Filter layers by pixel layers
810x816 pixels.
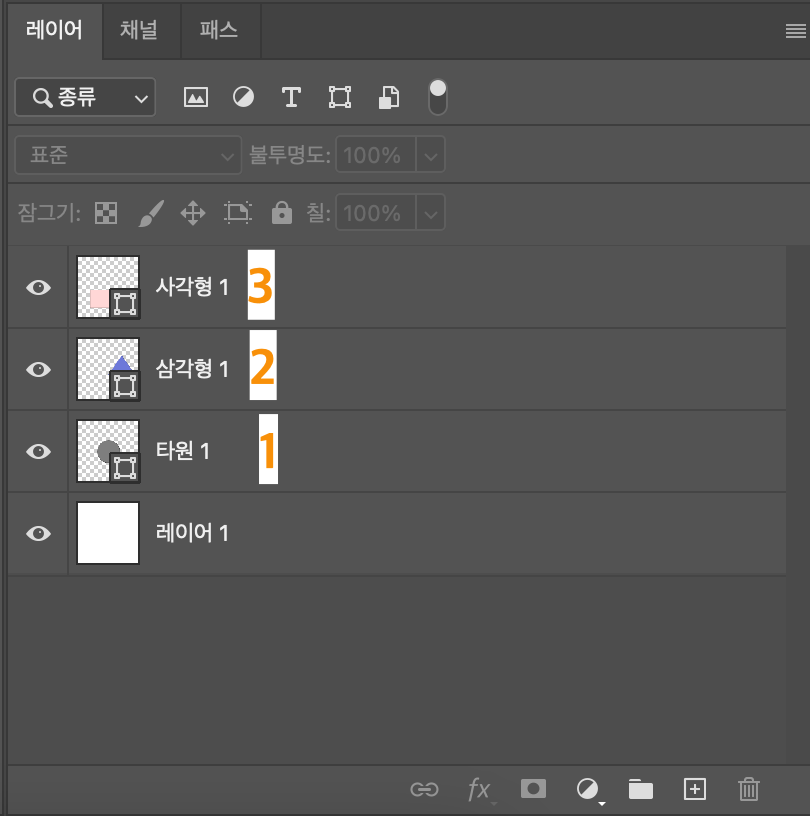196,97
